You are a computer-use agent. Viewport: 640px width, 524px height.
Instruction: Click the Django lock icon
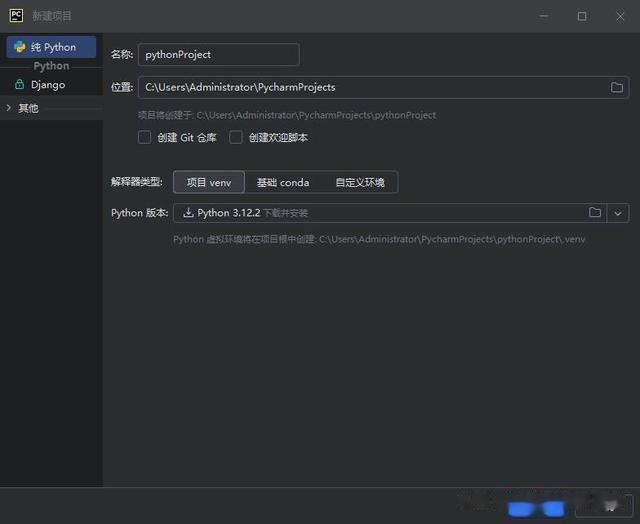tap(19, 84)
